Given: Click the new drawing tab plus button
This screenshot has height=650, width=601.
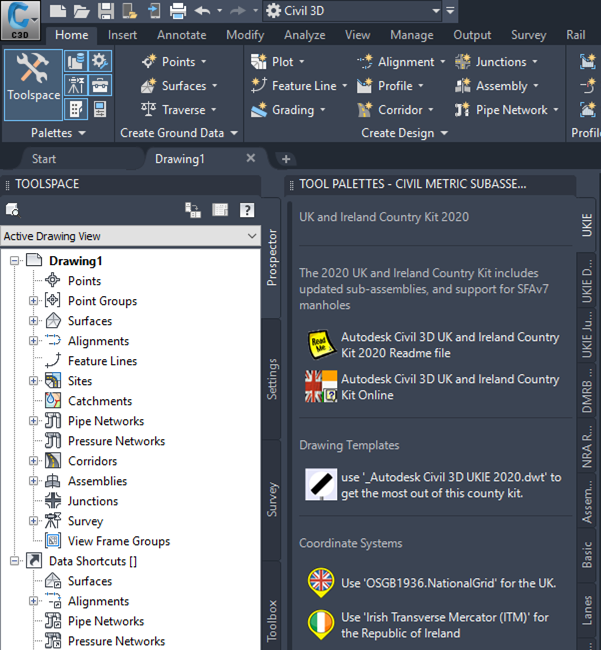Looking at the screenshot, I should (286, 159).
